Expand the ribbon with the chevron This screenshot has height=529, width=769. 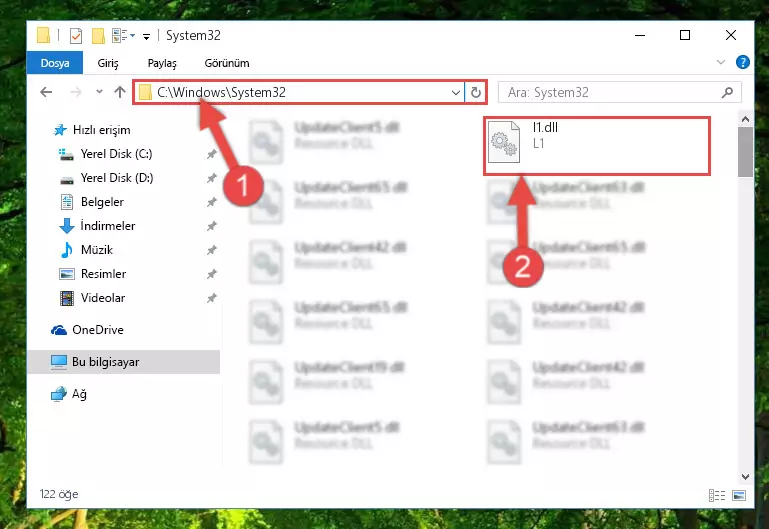coord(720,62)
